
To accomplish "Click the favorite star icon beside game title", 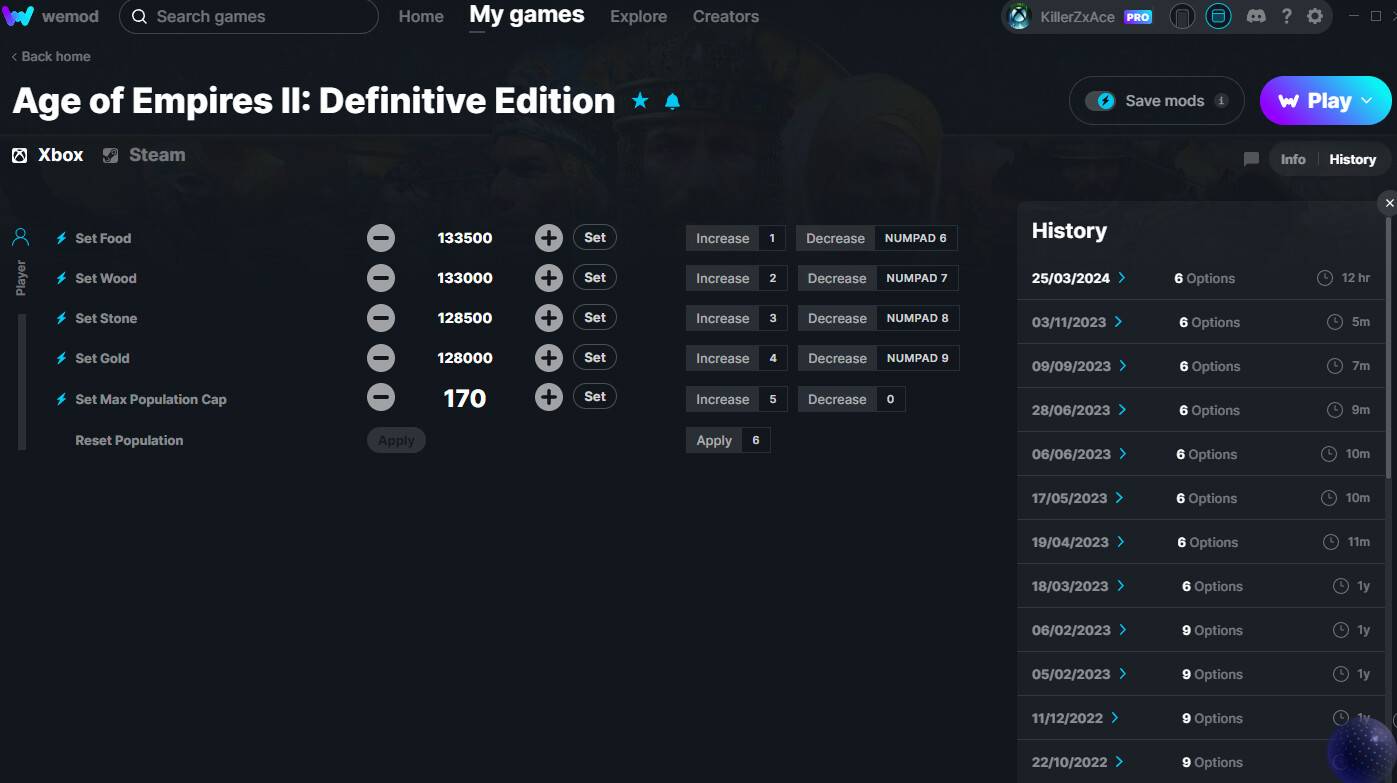I will 640,101.
